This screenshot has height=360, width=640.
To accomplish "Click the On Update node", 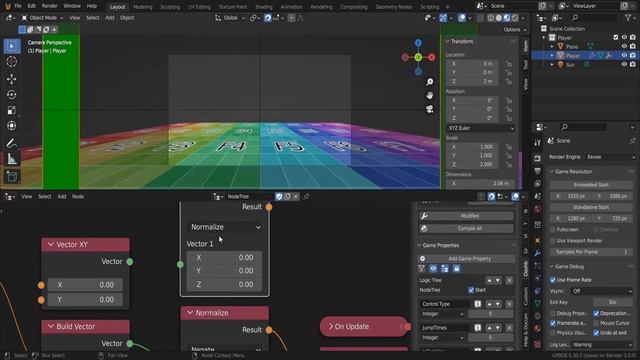I will pos(364,327).
